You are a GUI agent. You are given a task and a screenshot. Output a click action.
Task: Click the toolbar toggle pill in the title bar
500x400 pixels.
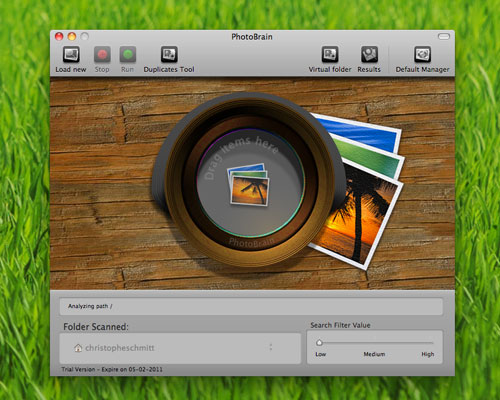pos(444,36)
